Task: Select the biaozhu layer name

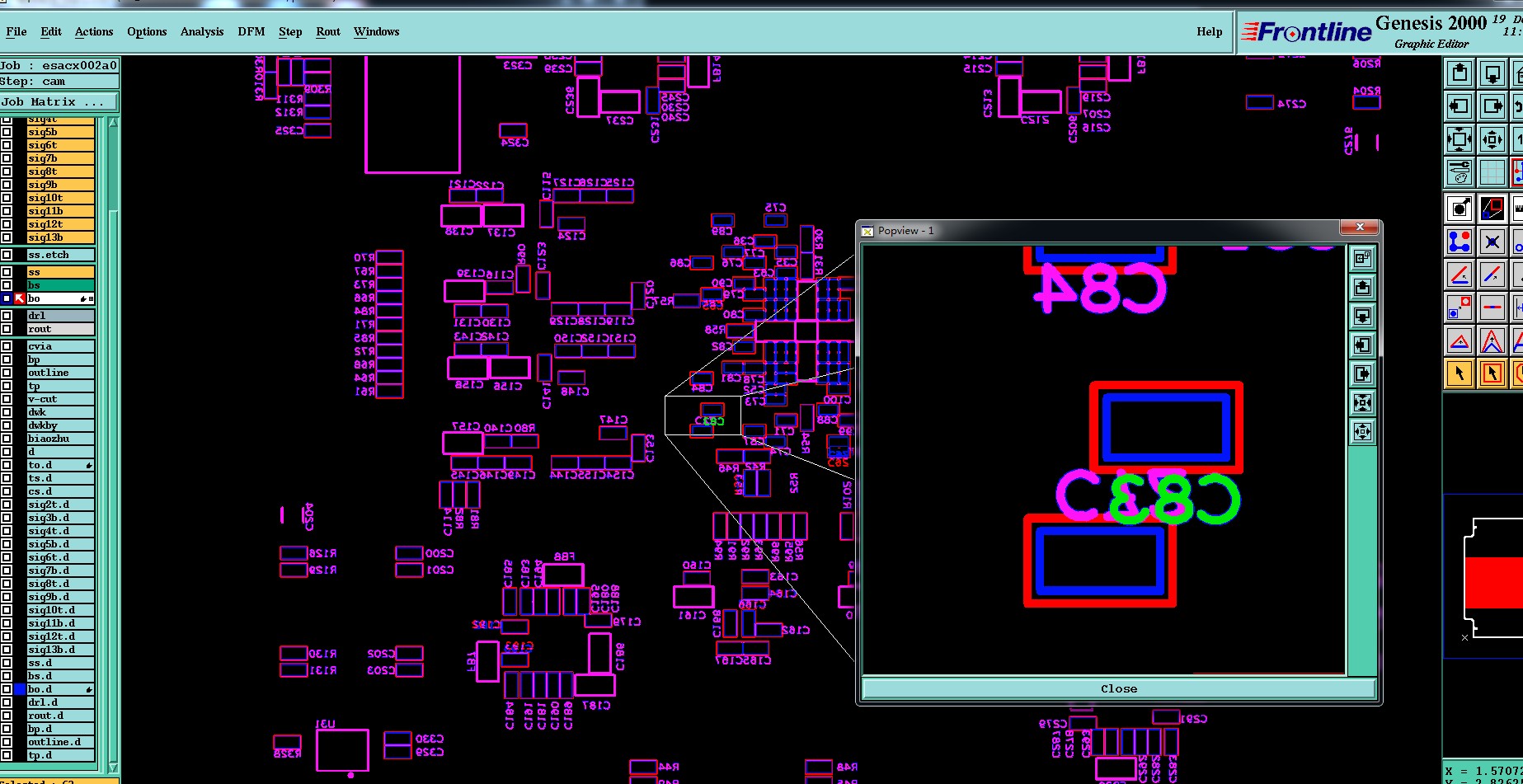Action: (60, 439)
